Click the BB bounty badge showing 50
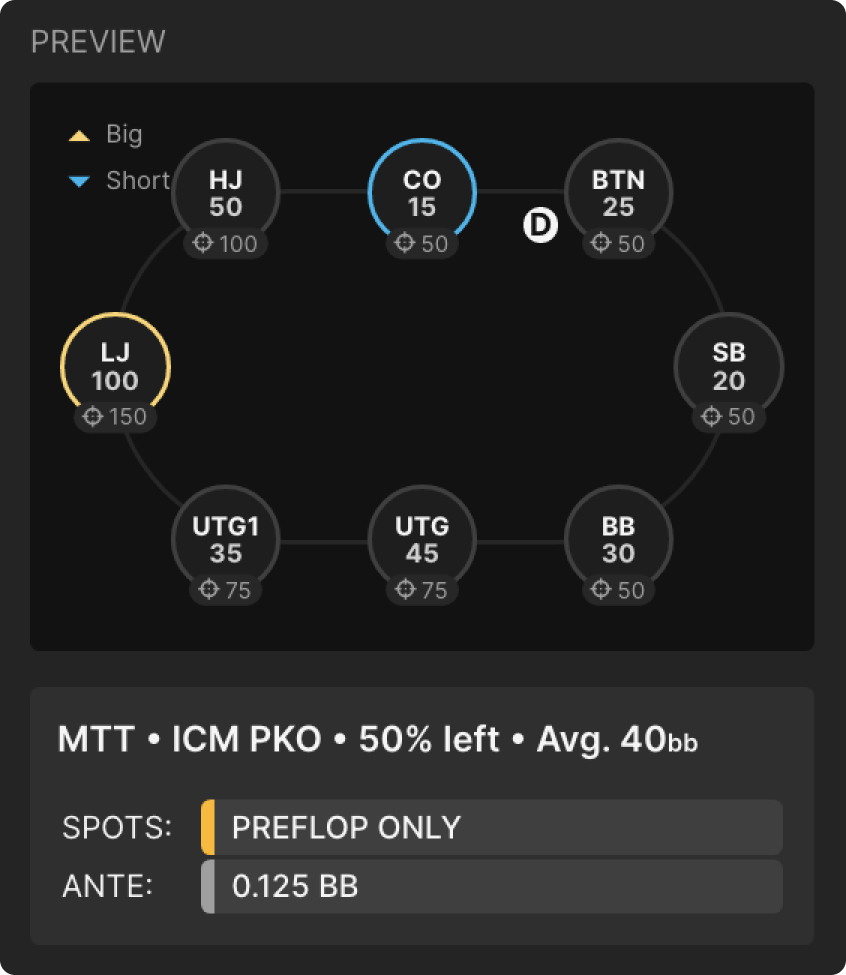The height and width of the screenshot is (975, 846). pos(618,590)
